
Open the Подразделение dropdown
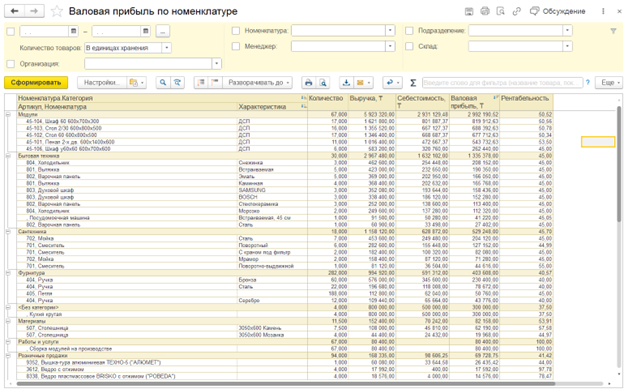pyautogui.click(x=567, y=31)
